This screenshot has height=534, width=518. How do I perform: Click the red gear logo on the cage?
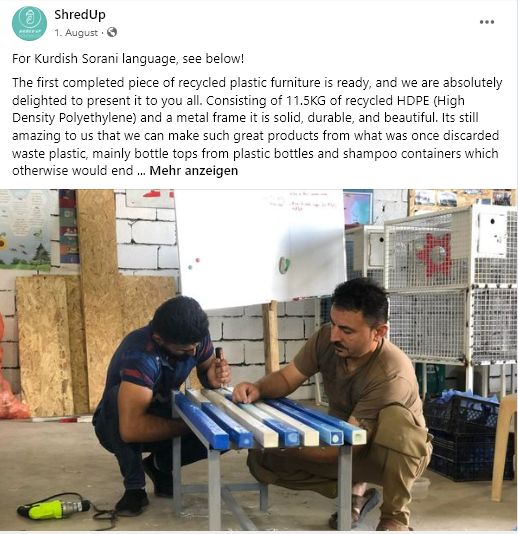coord(435,254)
